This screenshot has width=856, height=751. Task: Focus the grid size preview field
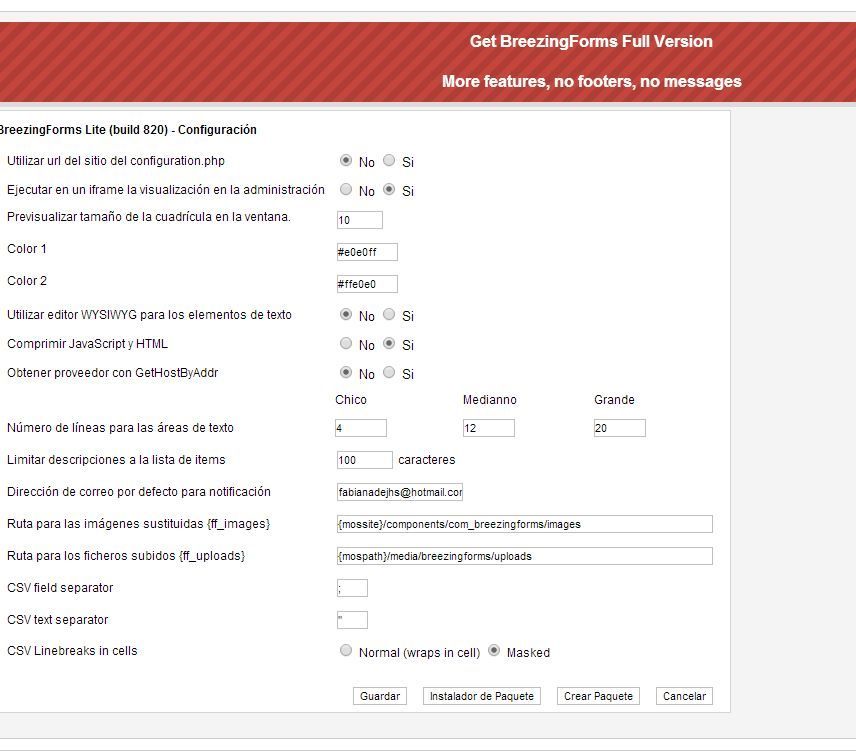[x=360, y=220]
